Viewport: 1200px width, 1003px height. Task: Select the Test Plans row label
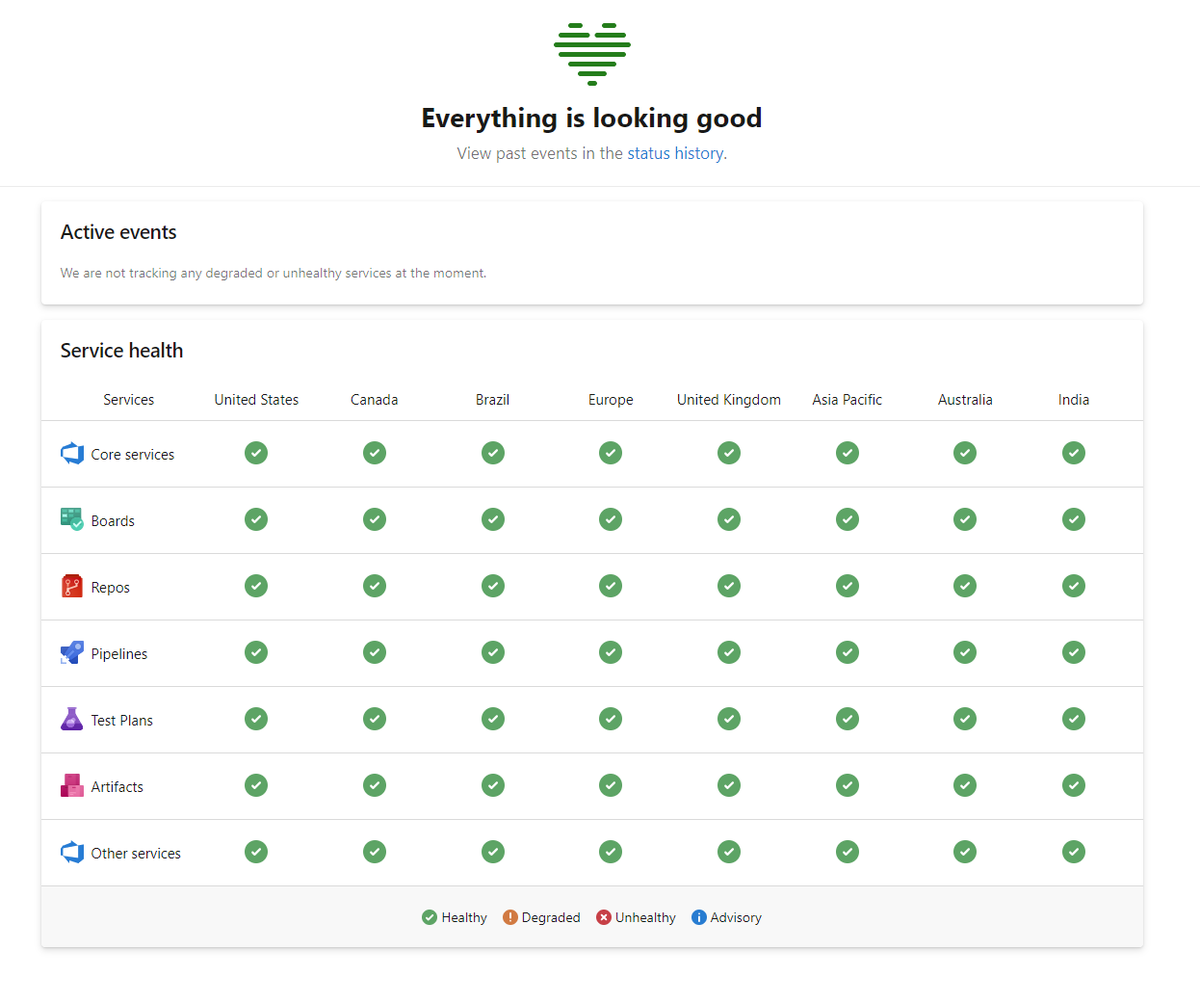pyautogui.click(x=122, y=720)
